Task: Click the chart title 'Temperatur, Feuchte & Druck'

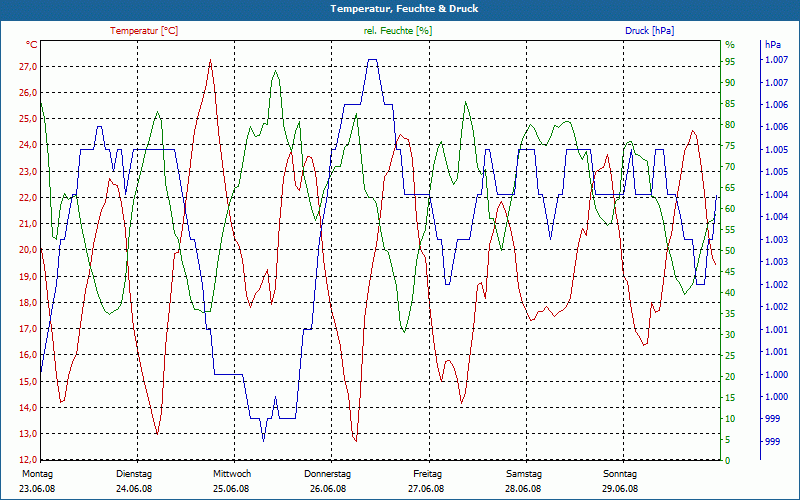Action: pos(404,9)
